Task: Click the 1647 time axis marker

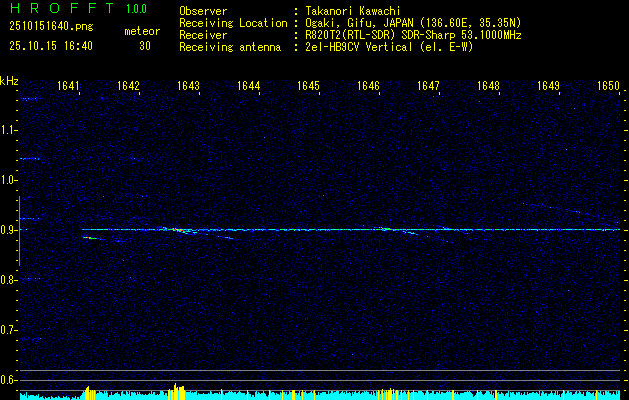Action: click(x=428, y=86)
